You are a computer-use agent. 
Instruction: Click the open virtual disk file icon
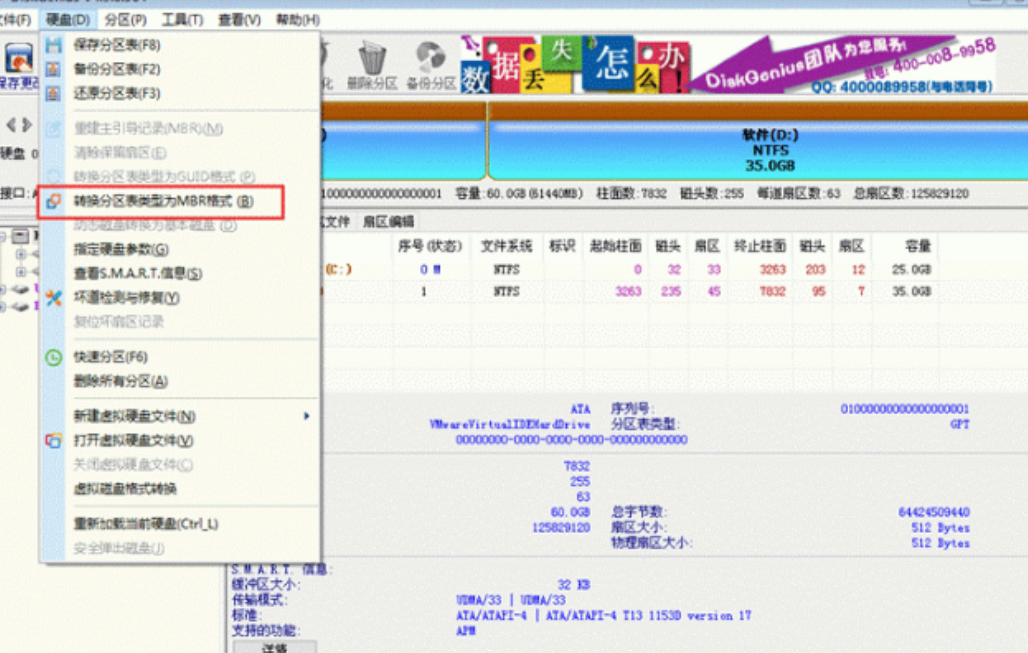click(x=54, y=441)
